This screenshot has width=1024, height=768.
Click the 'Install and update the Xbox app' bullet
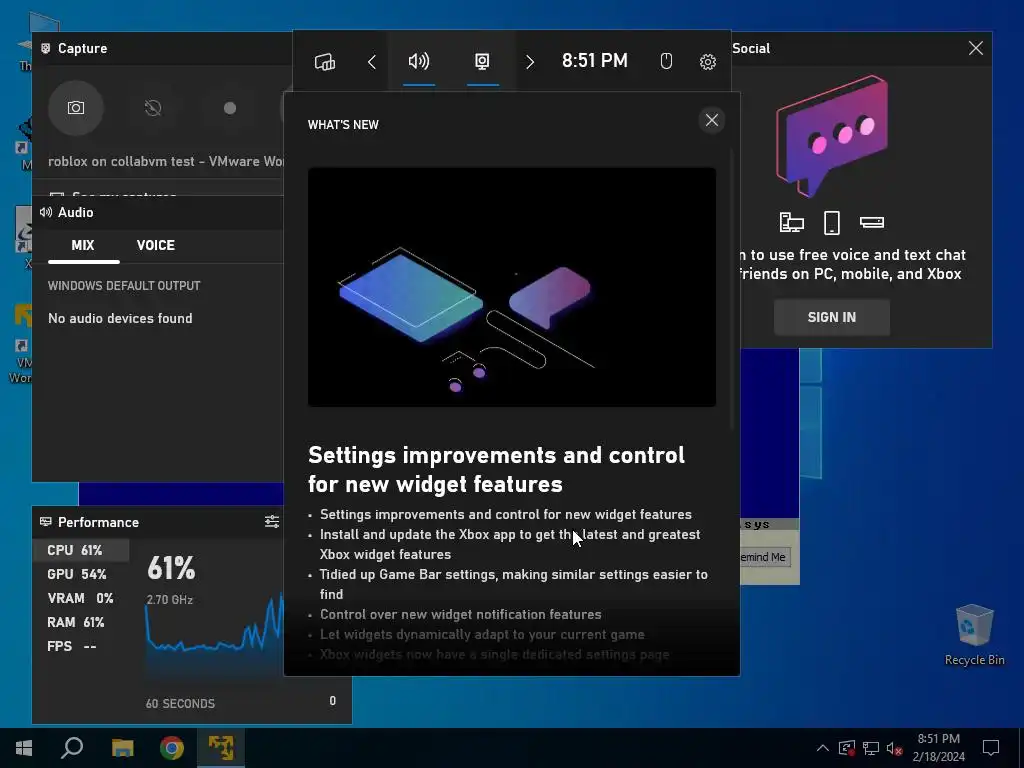pos(510,545)
